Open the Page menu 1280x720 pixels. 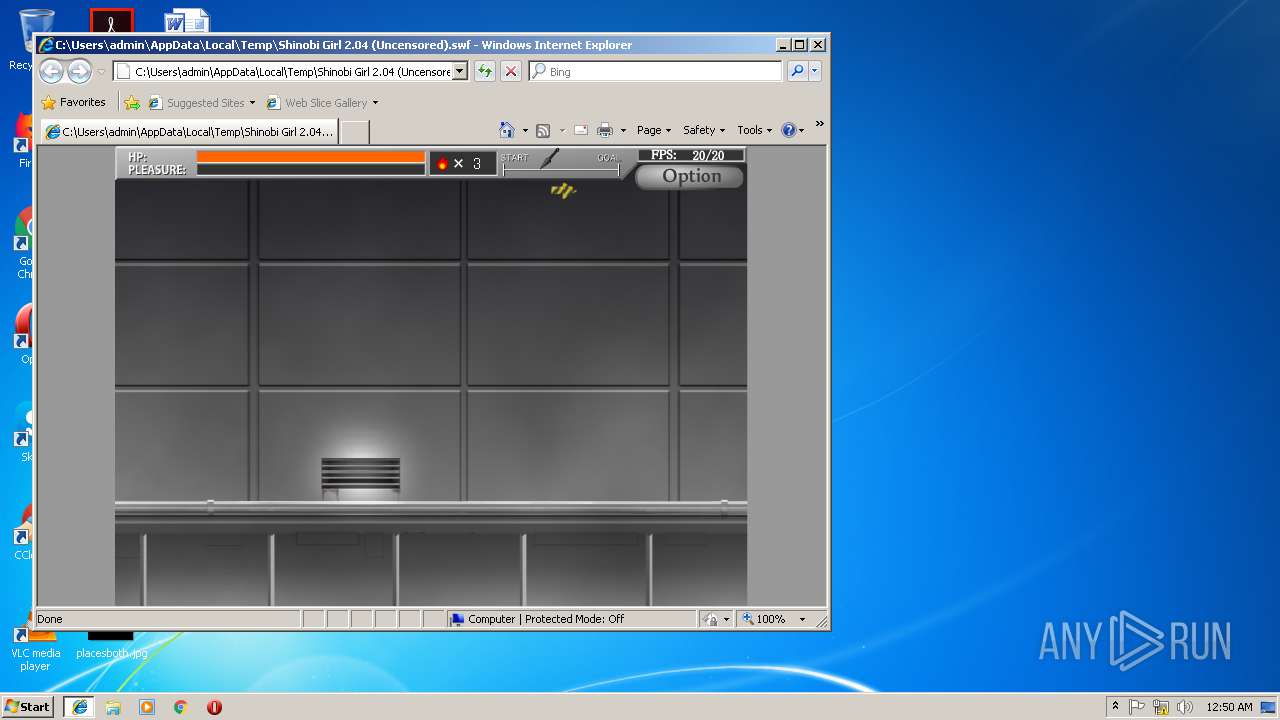[x=654, y=130]
